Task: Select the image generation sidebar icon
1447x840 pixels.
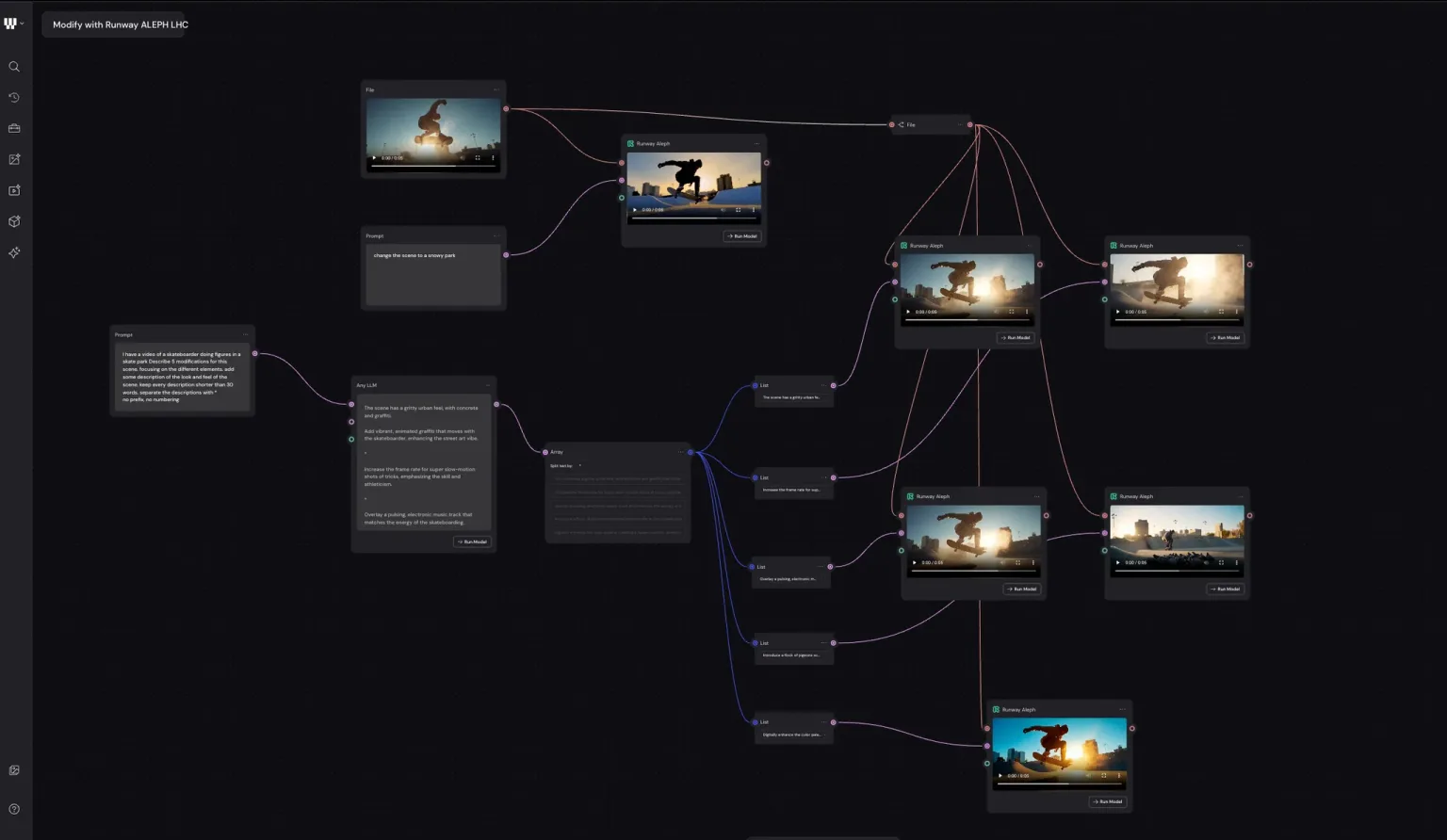Action: pyautogui.click(x=14, y=159)
